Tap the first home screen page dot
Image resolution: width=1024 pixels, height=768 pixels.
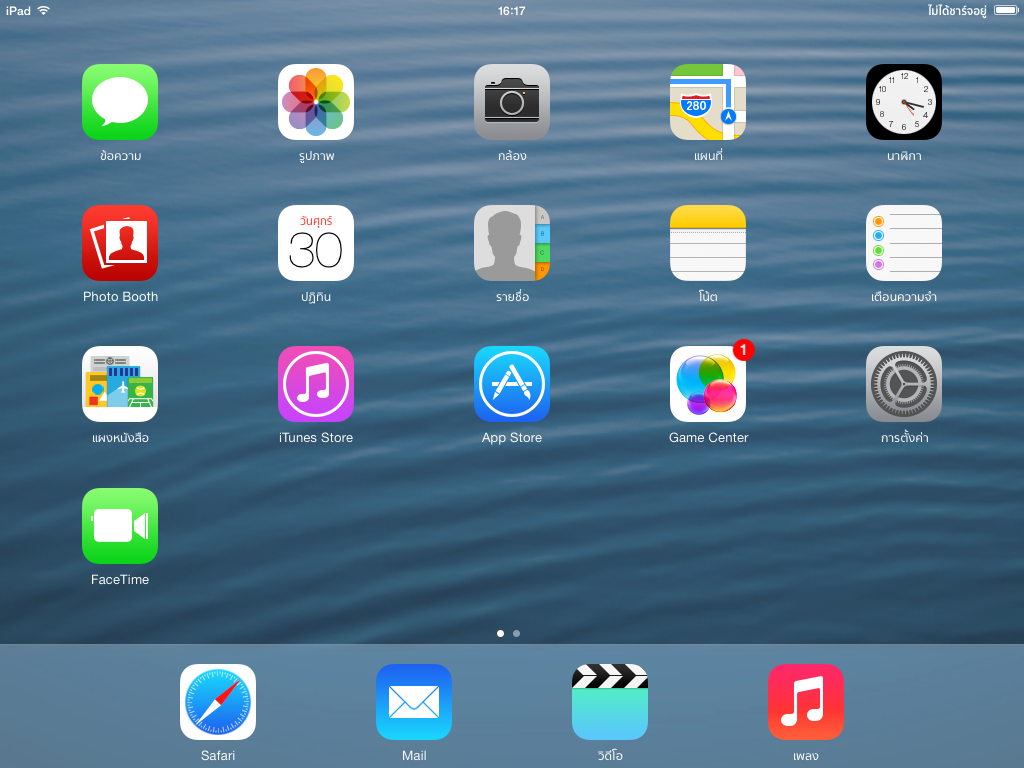[x=500, y=633]
